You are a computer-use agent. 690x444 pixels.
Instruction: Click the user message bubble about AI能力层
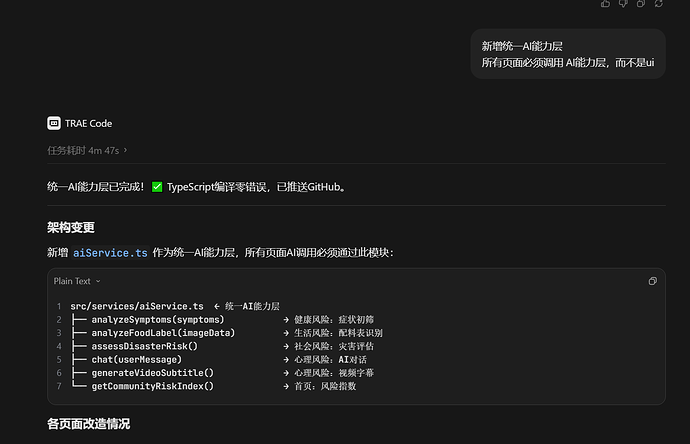(568, 54)
